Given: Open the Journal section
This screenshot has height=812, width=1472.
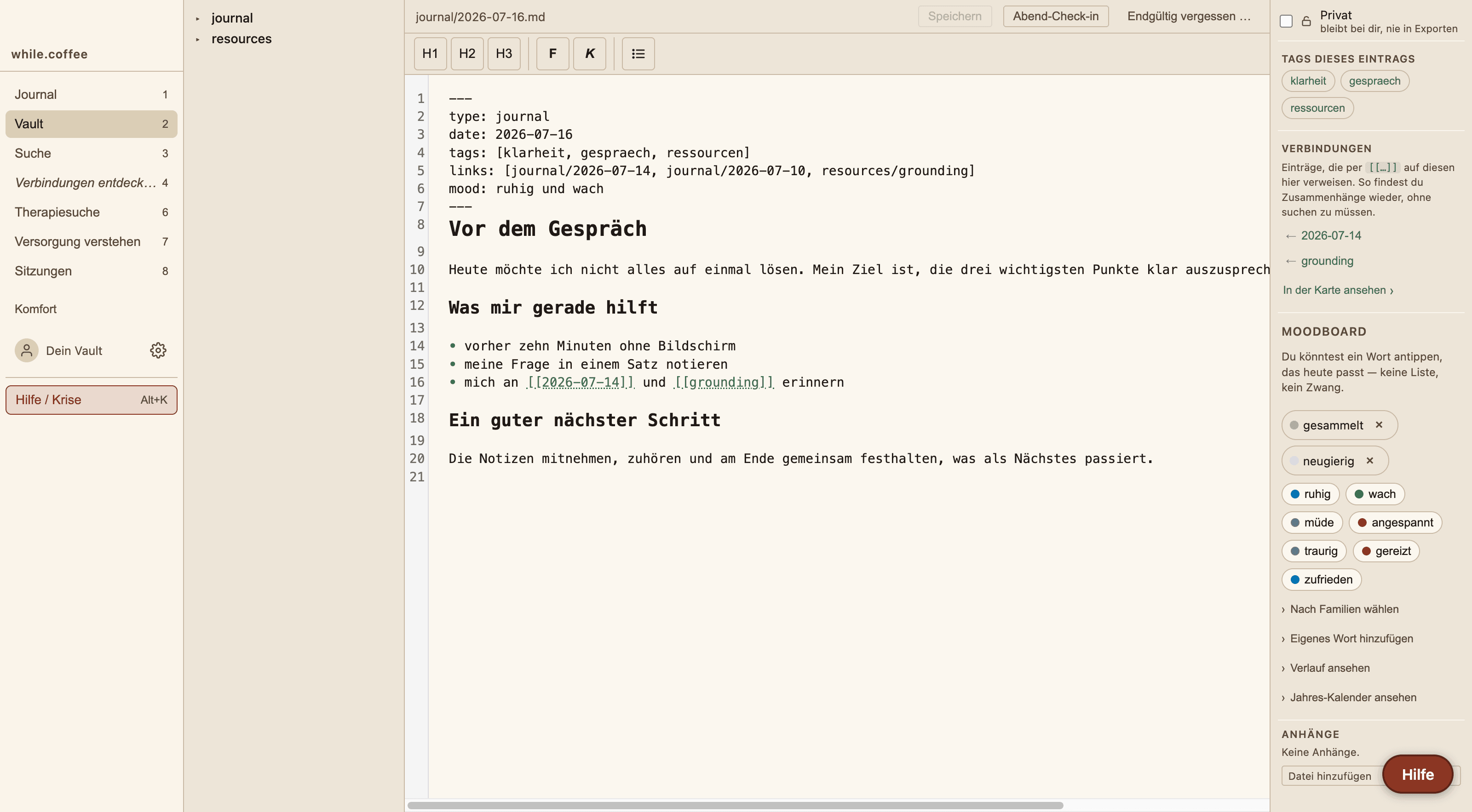Looking at the screenshot, I should coord(92,94).
